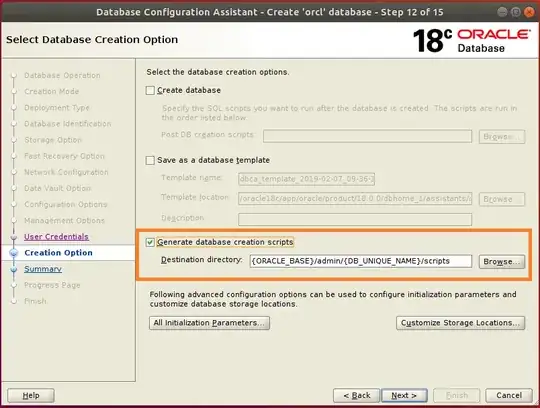Open Customize Storage Locations dialog
This screenshot has width=540, height=408.
[x=460, y=323]
